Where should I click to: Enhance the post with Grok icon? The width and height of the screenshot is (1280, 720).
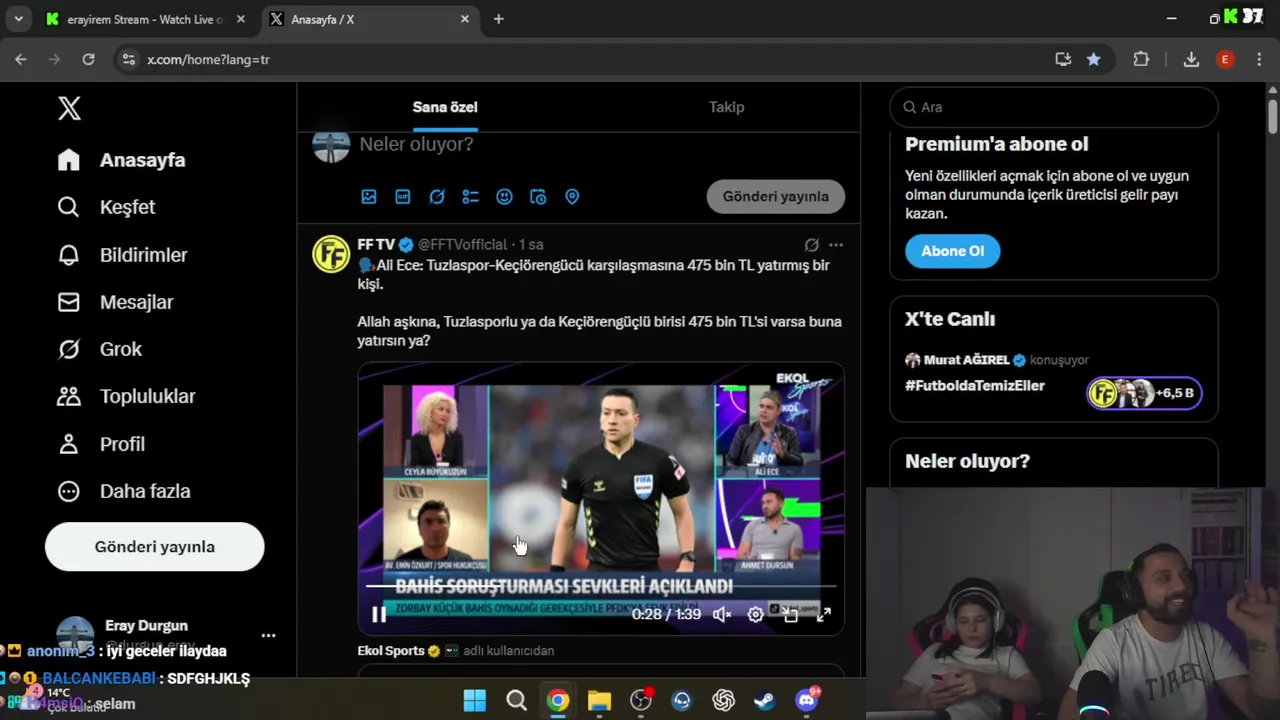click(437, 197)
